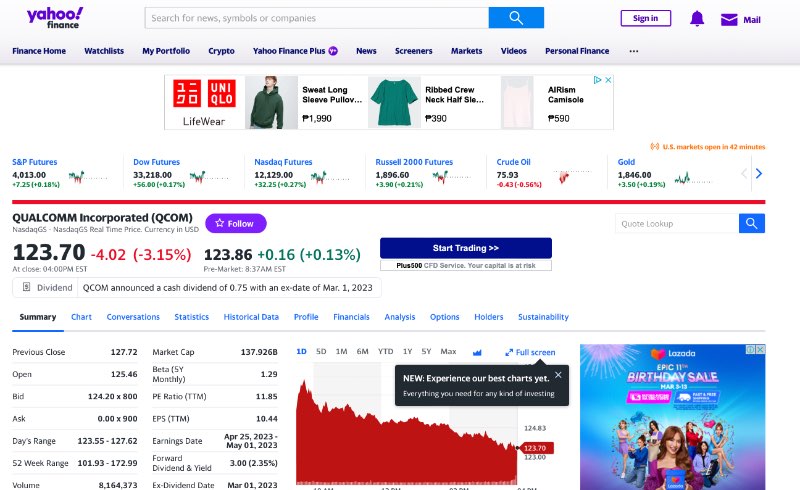Select the 1Y chart range

(x=407, y=352)
